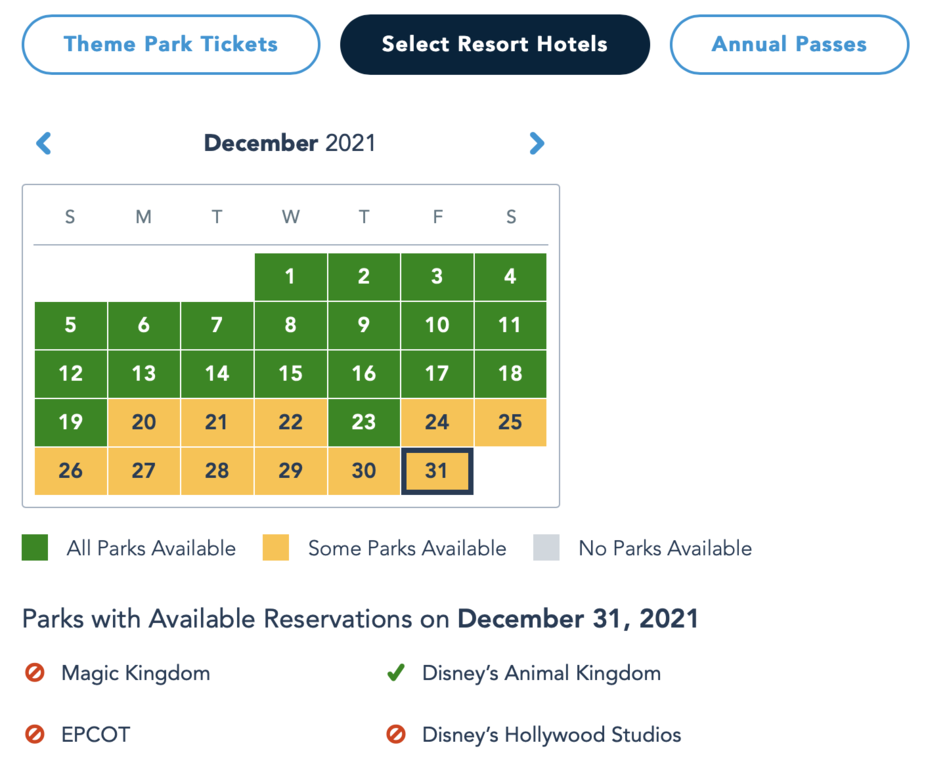Select December 1 on the calendar
The image size is (926, 768).
tap(291, 276)
